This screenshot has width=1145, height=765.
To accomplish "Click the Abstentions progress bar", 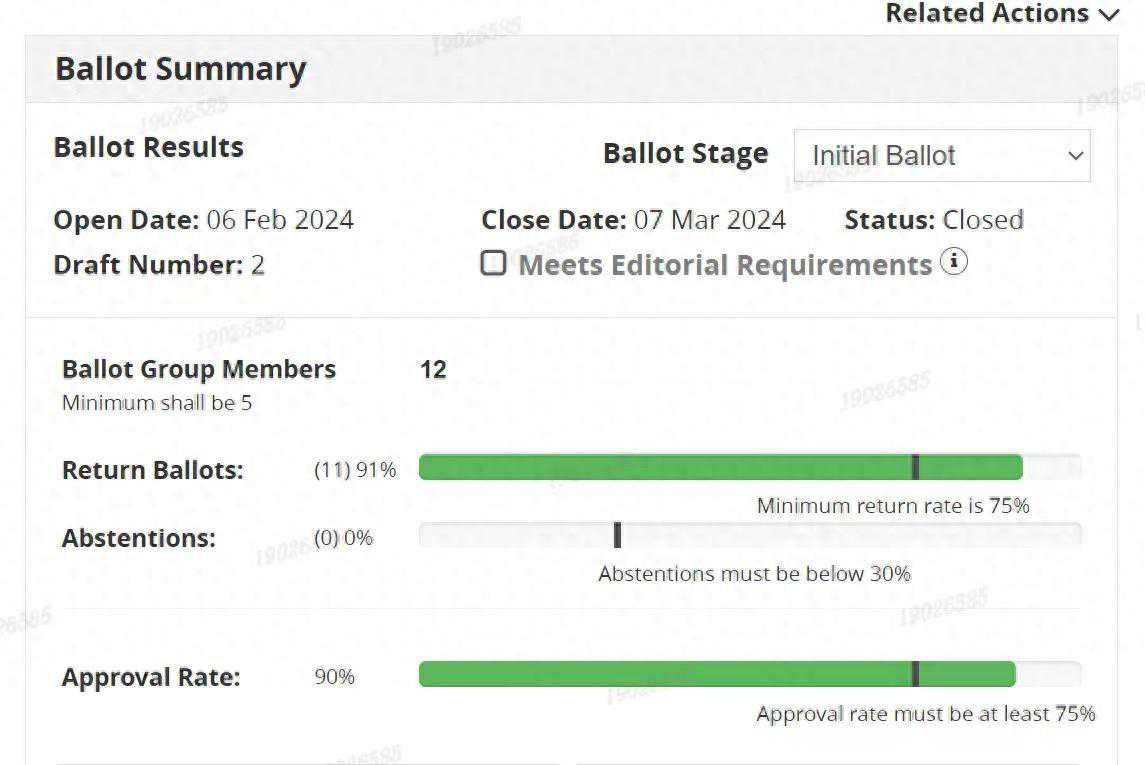I will click(750, 535).
